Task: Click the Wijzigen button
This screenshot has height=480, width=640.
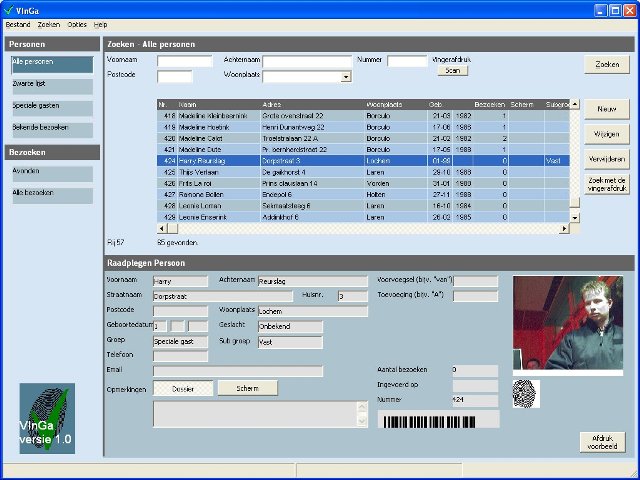Action: [606, 133]
